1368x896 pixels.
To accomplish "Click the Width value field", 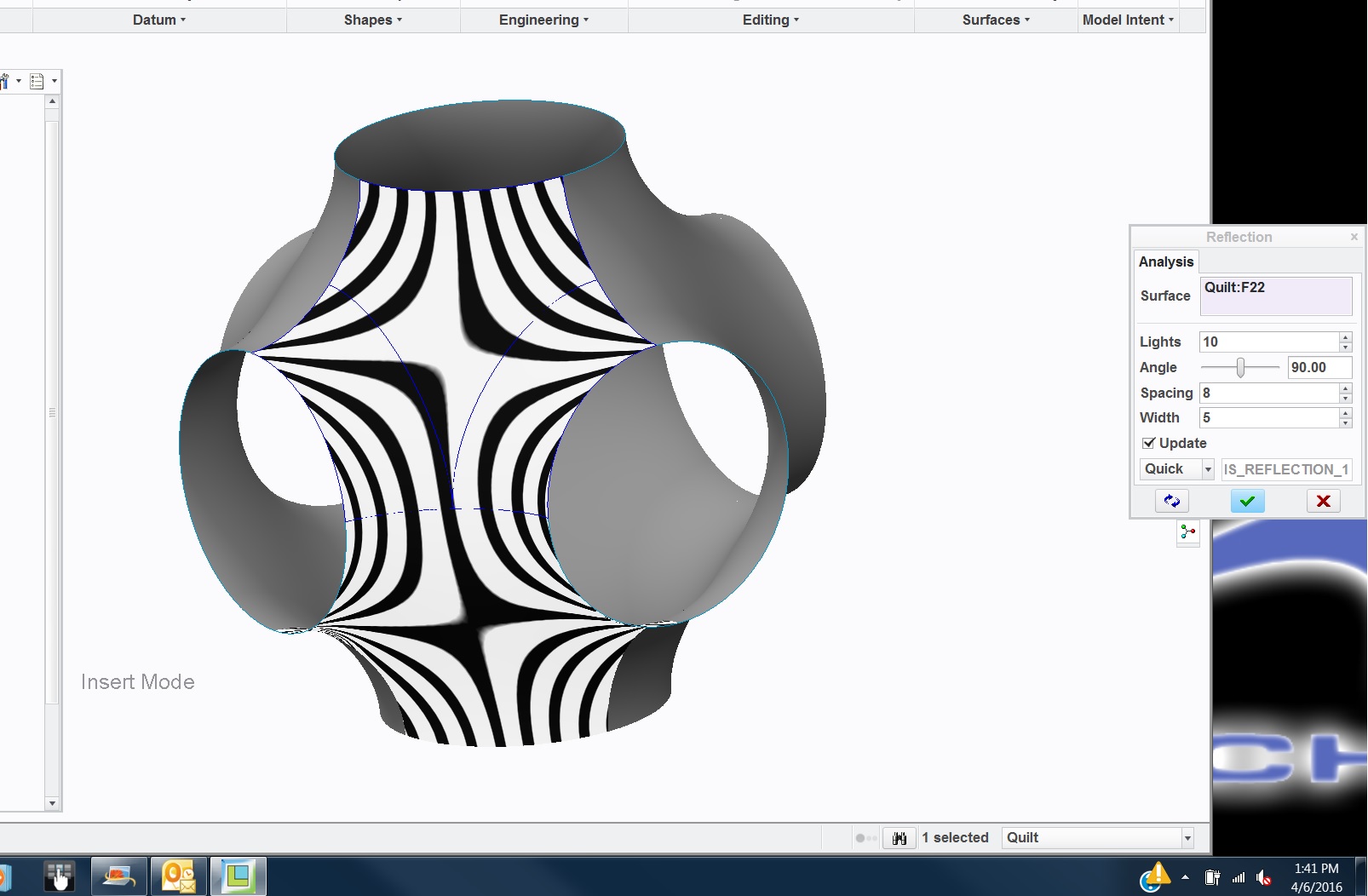I will coord(1269,417).
